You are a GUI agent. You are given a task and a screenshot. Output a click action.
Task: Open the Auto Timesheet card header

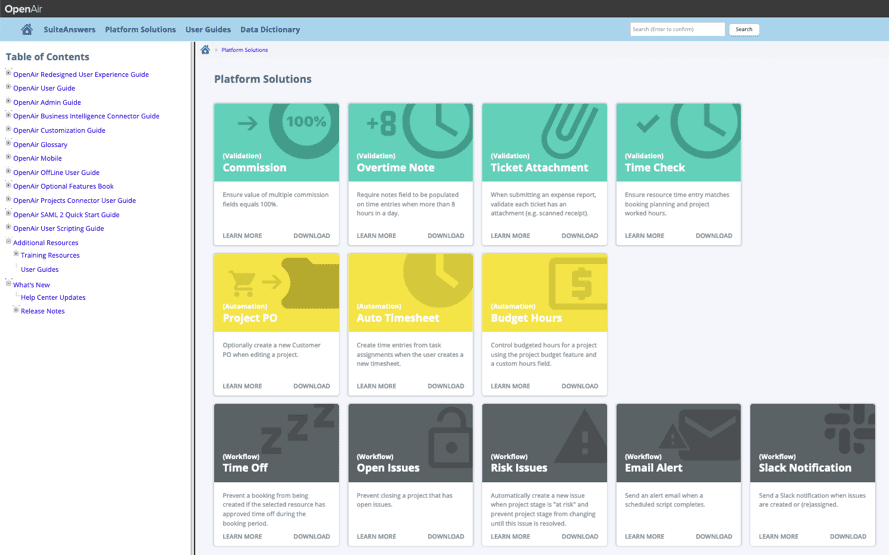410,293
